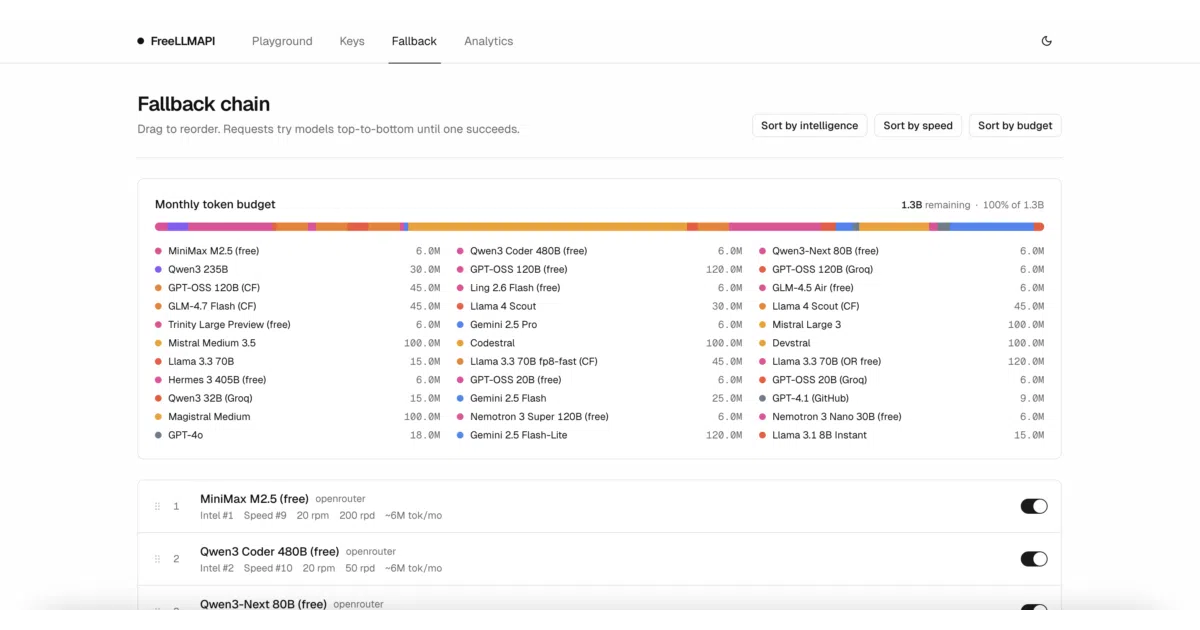Screen dimensions: 1200x630
Task: Click the Monthly token budget heading
Action: (215, 204)
